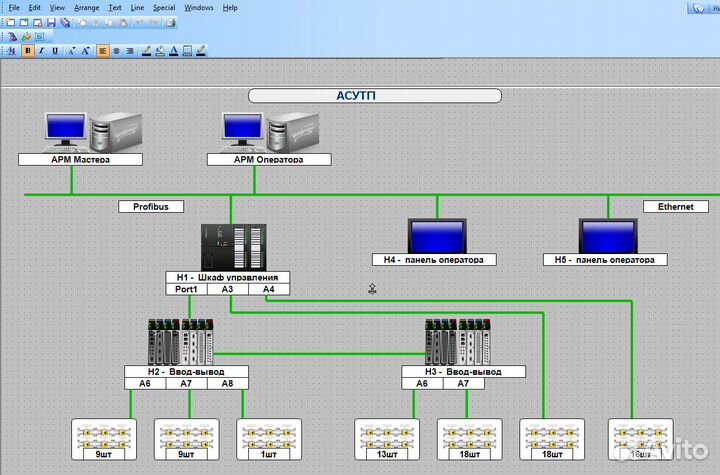The height and width of the screenshot is (475, 720).
Task: Open the Arrange menu
Action: coord(86,7)
